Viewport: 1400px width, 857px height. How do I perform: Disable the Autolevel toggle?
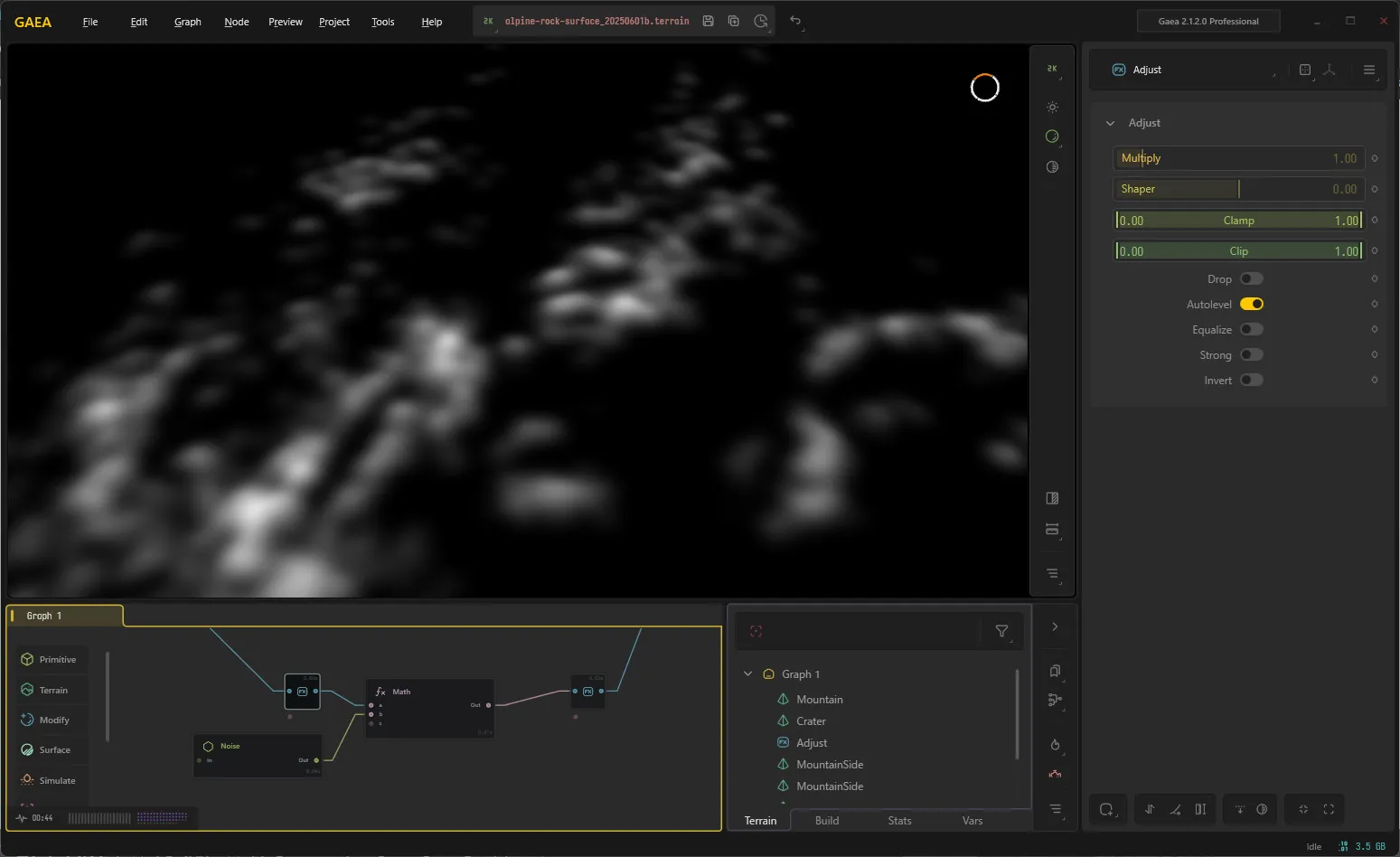tap(1252, 304)
